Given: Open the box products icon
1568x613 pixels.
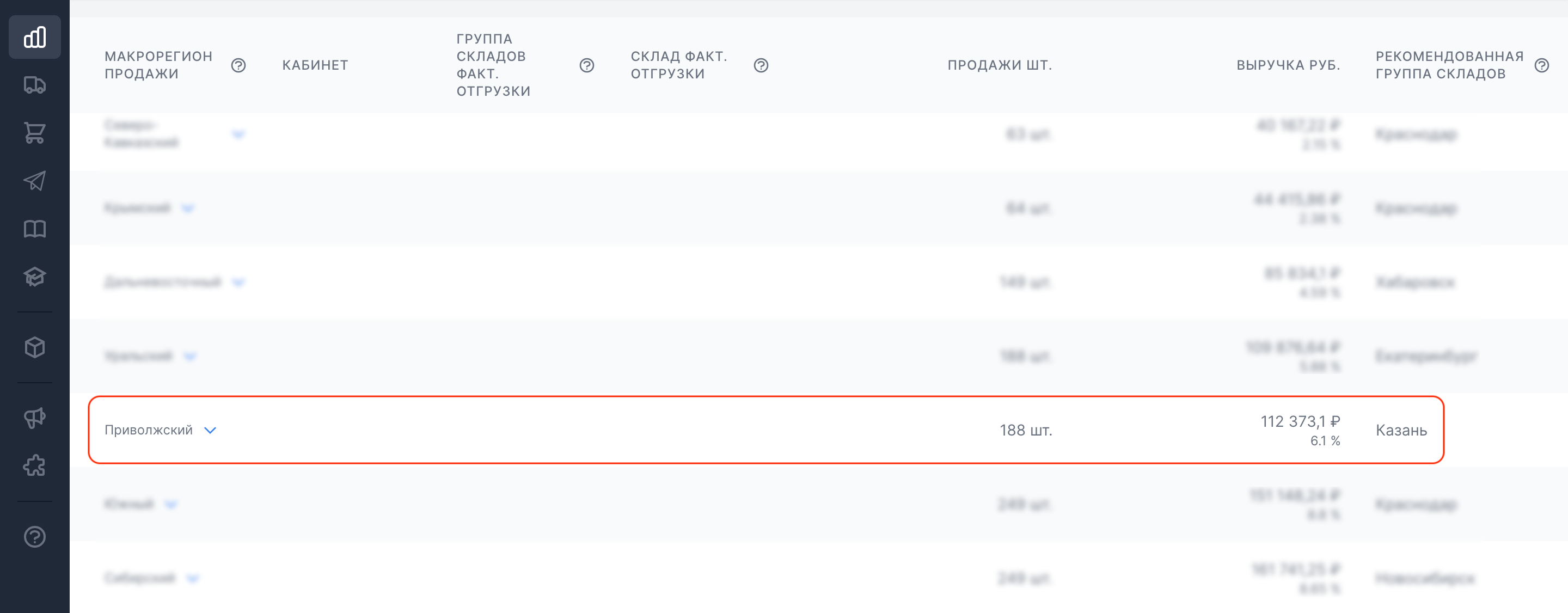Looking at the screenshot, I should click(35, 347).
